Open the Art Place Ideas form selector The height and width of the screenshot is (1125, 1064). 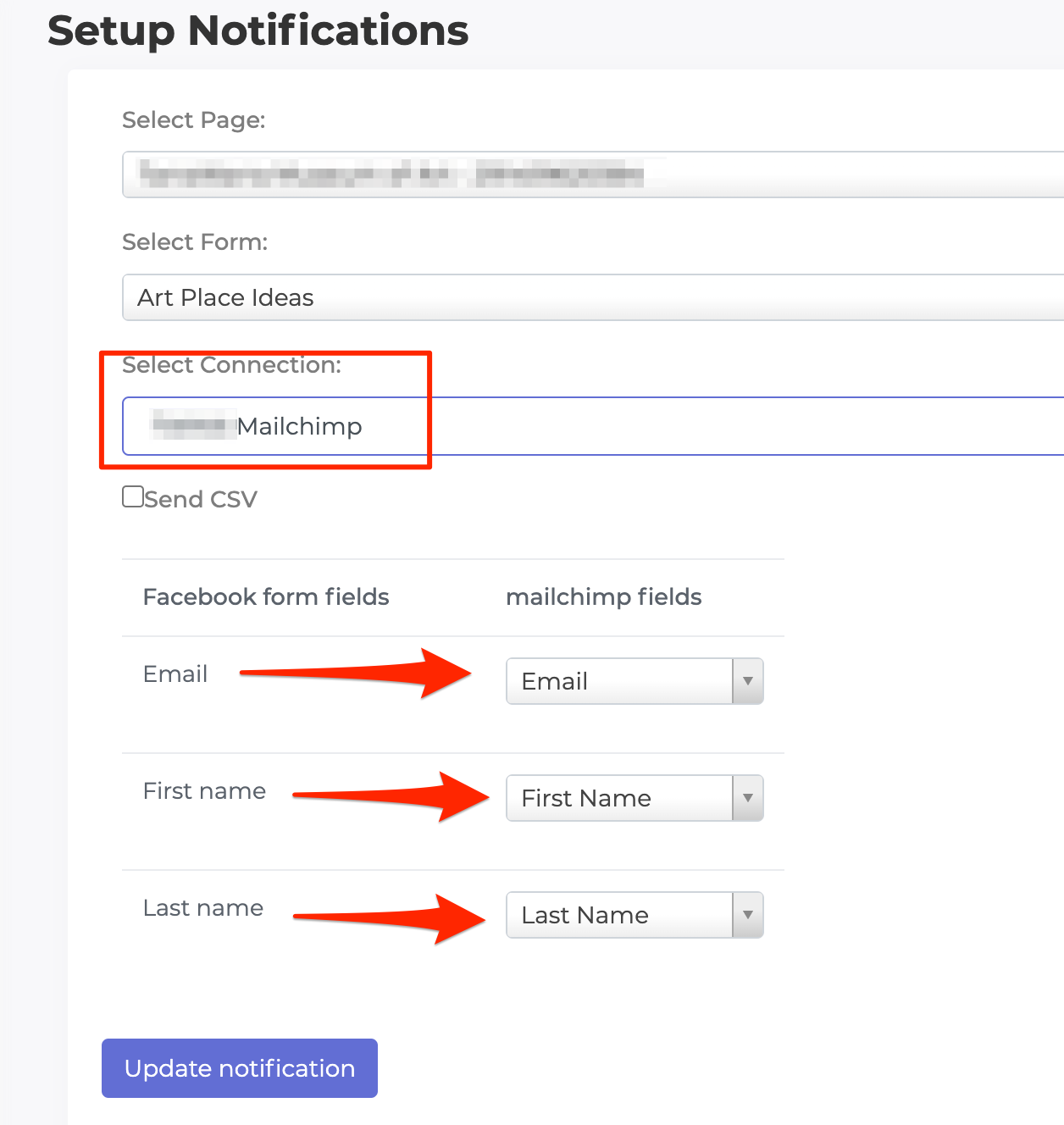pos(508,297)
